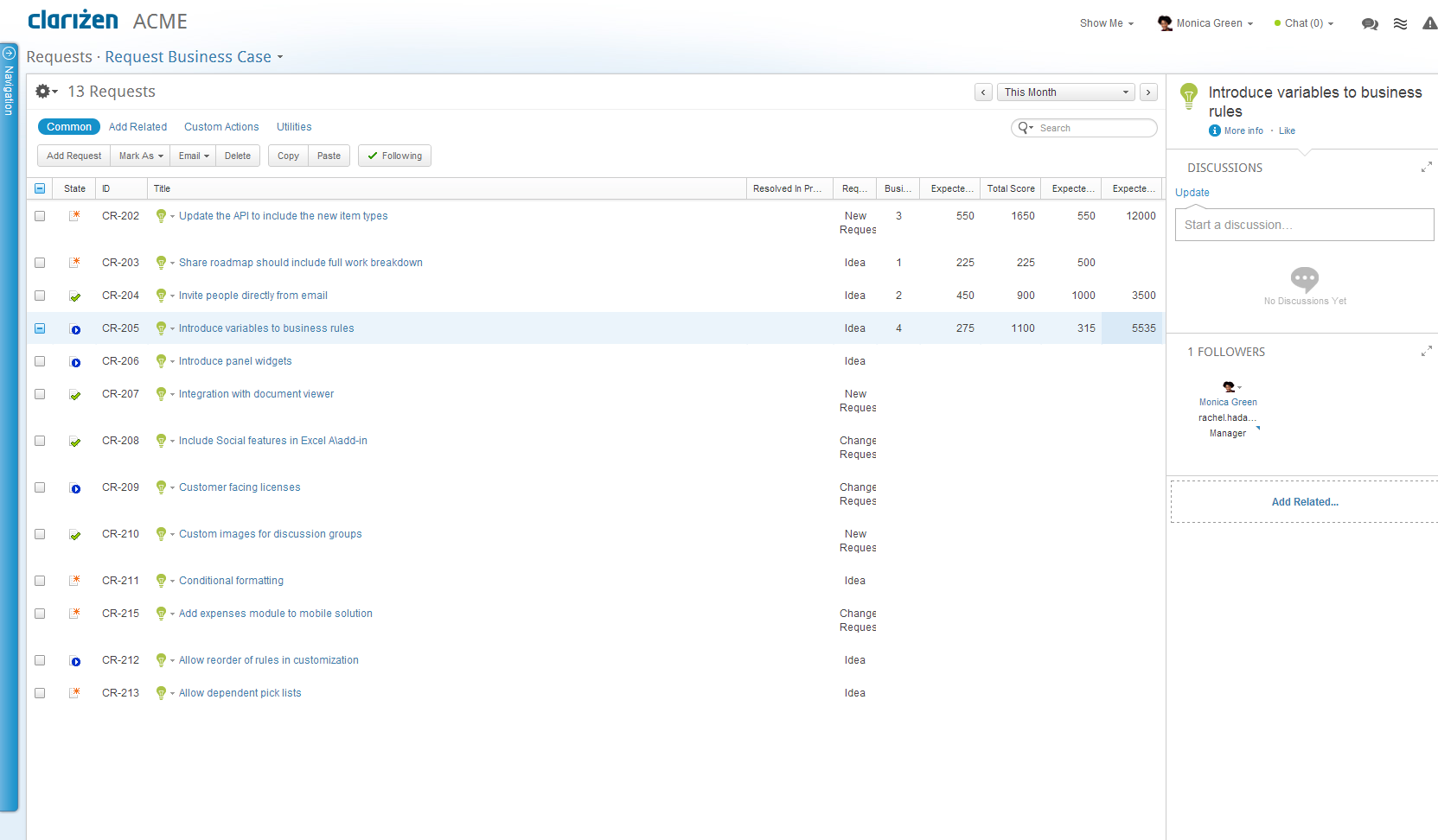This screenshot has height=840, width=1438.
Task: Tick the checkbox for CR-203 row
Action: point(40,263)
